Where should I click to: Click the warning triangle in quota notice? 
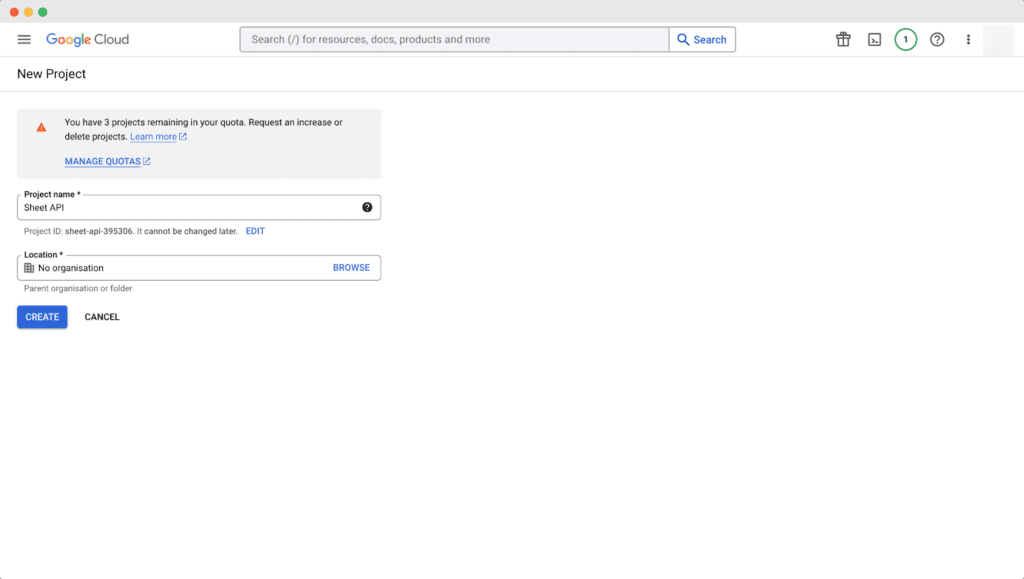coord(41,126)
